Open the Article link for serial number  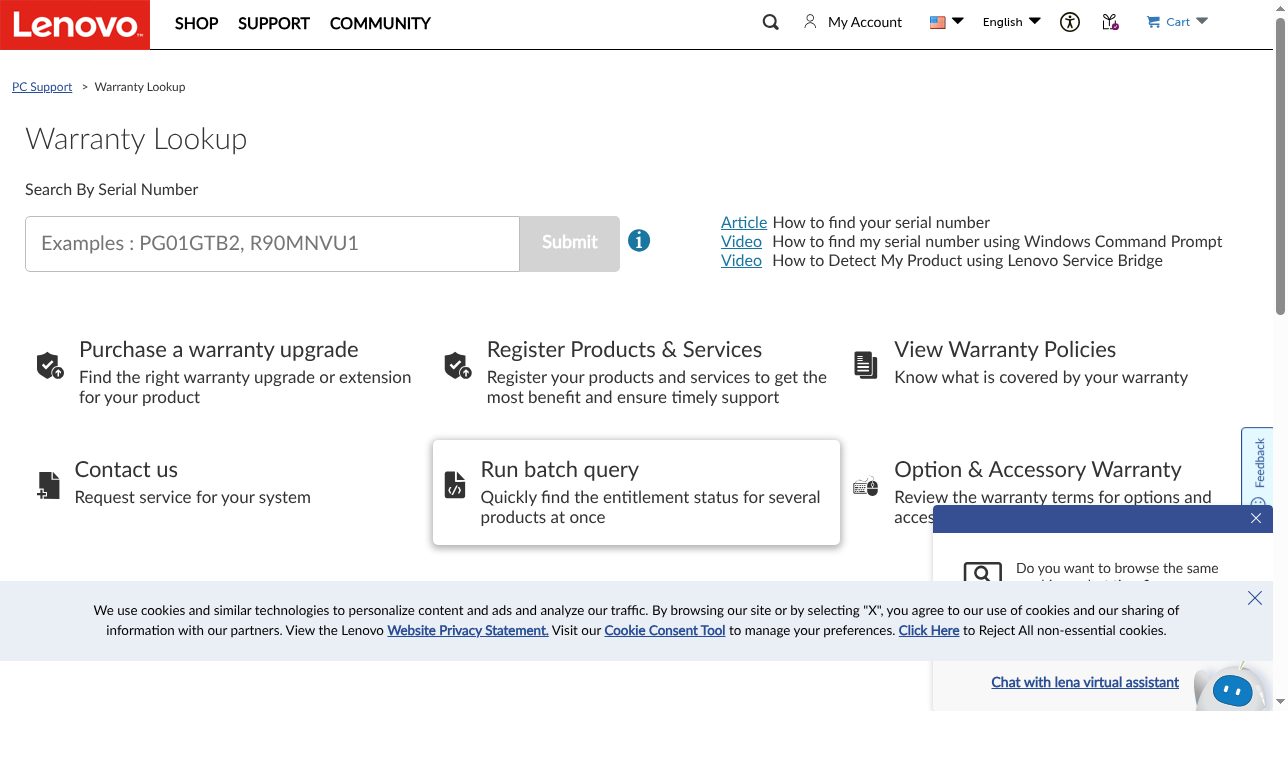coord(744,222)
